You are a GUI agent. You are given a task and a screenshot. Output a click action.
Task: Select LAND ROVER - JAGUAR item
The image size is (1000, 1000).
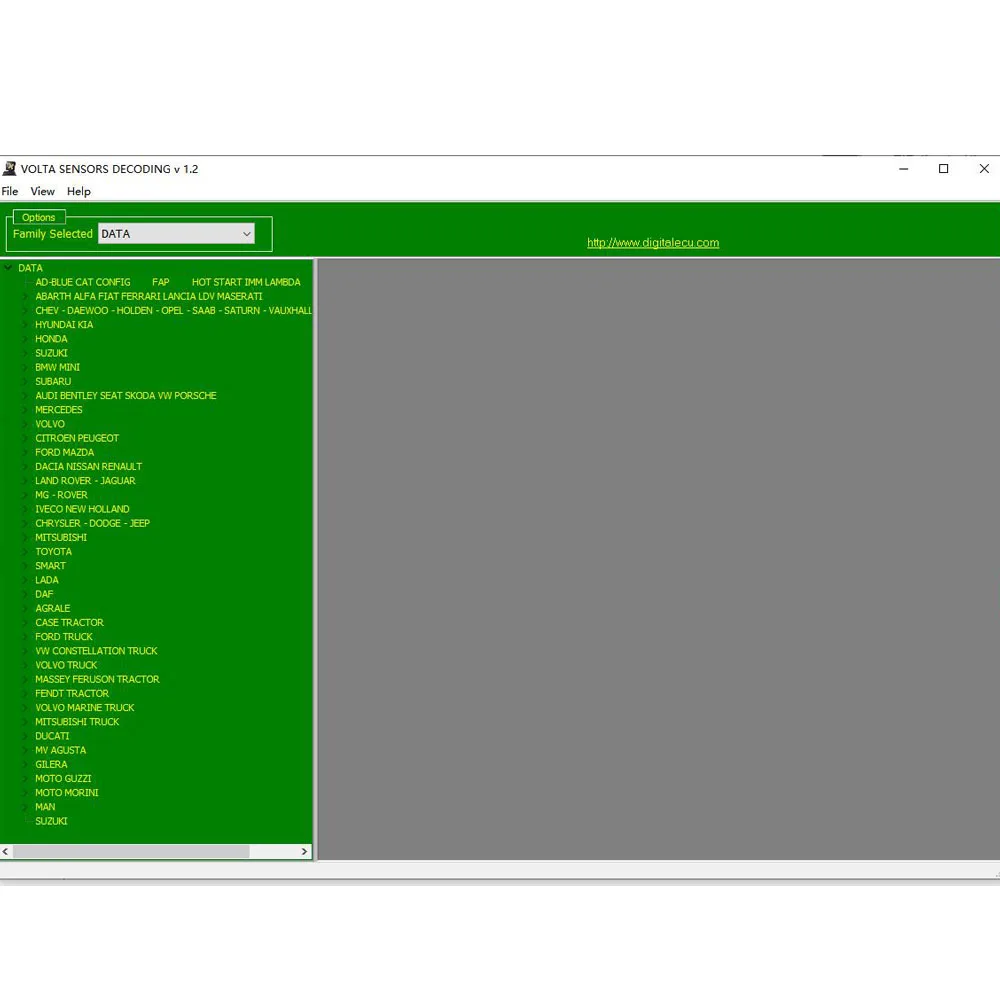tap(85, 481)
